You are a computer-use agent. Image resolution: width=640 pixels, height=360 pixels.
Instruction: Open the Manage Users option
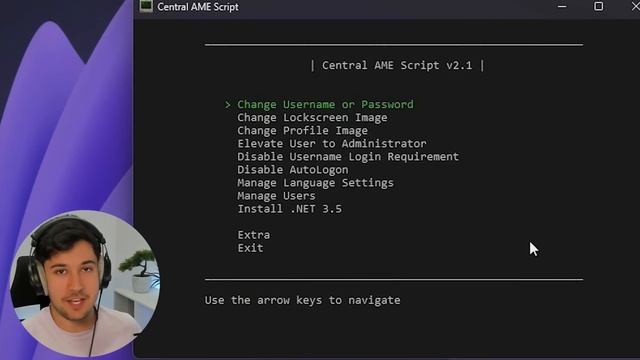(x=276, y=196)
